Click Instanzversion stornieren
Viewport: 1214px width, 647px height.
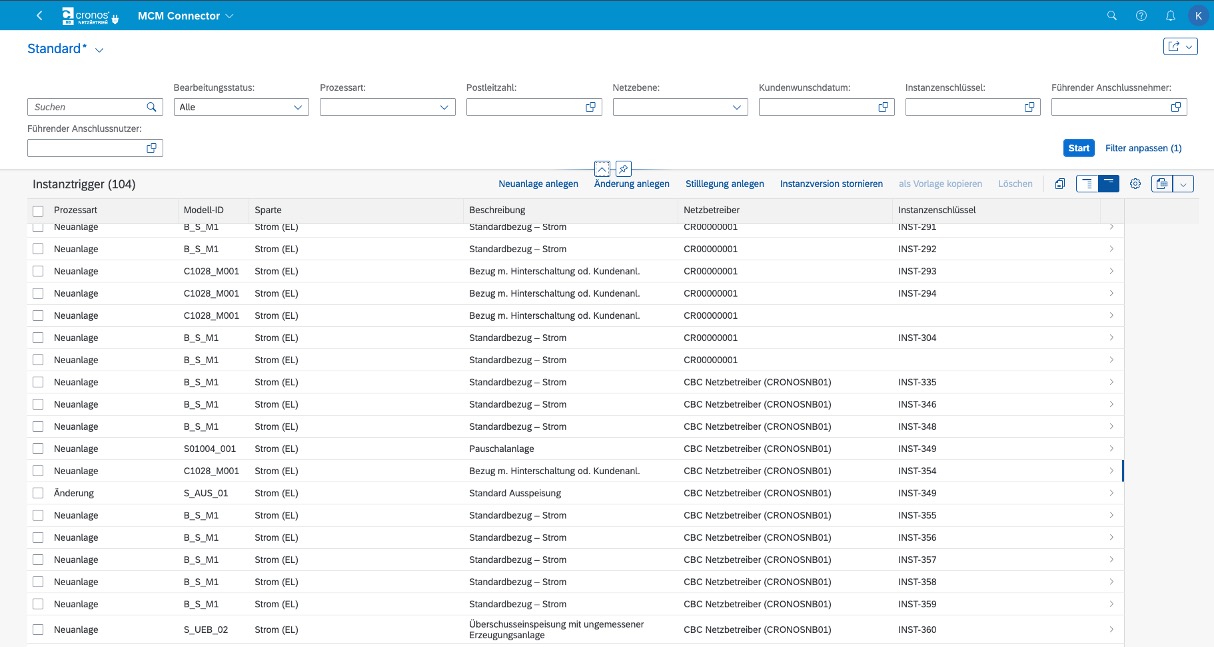point(831,184)
